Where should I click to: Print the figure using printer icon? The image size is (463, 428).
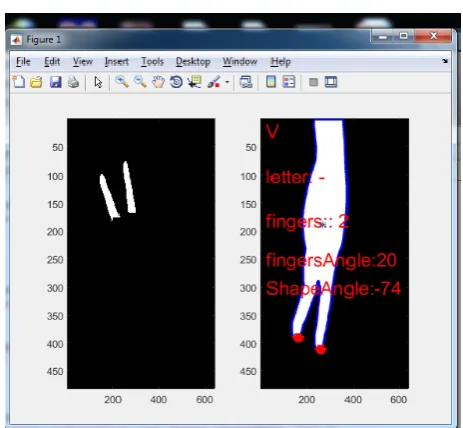tap(73, 82)
